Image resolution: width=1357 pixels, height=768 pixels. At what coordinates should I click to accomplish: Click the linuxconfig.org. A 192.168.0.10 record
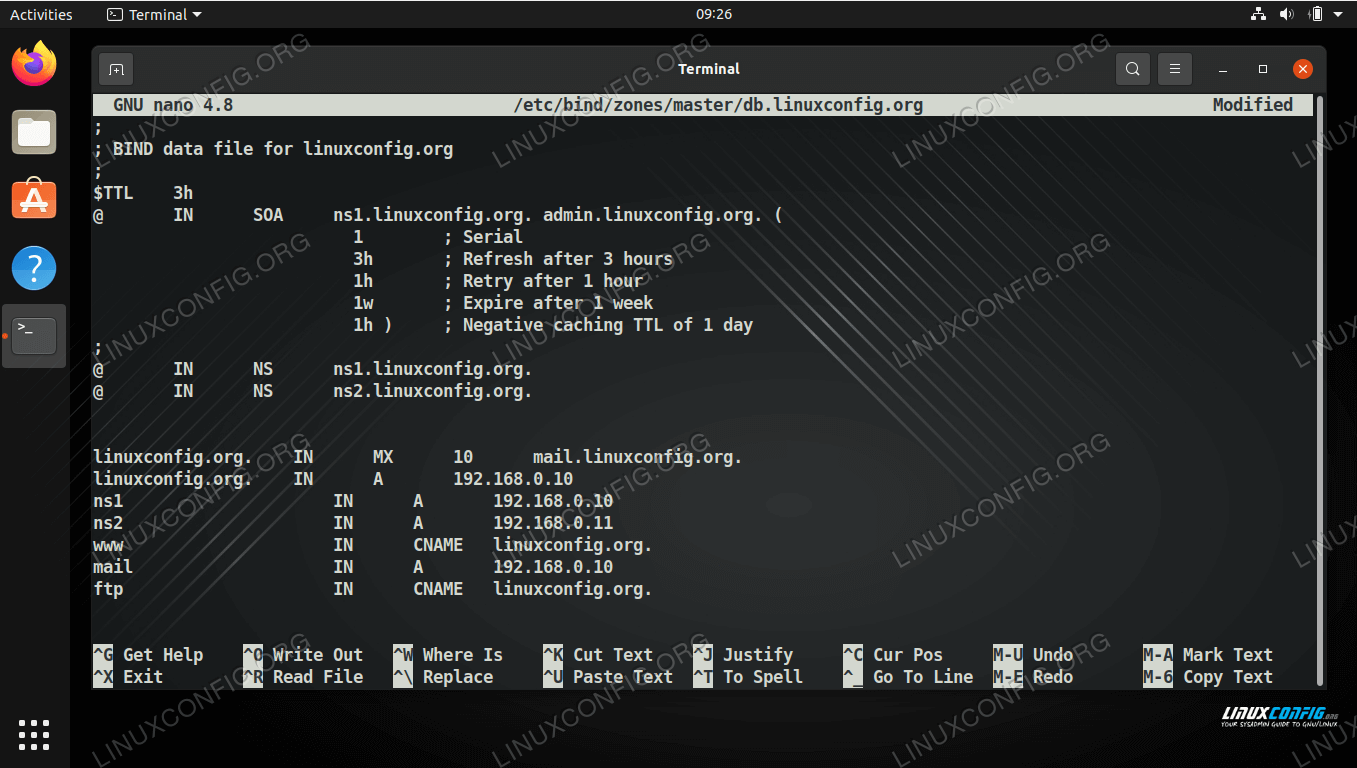click(333, 479)
